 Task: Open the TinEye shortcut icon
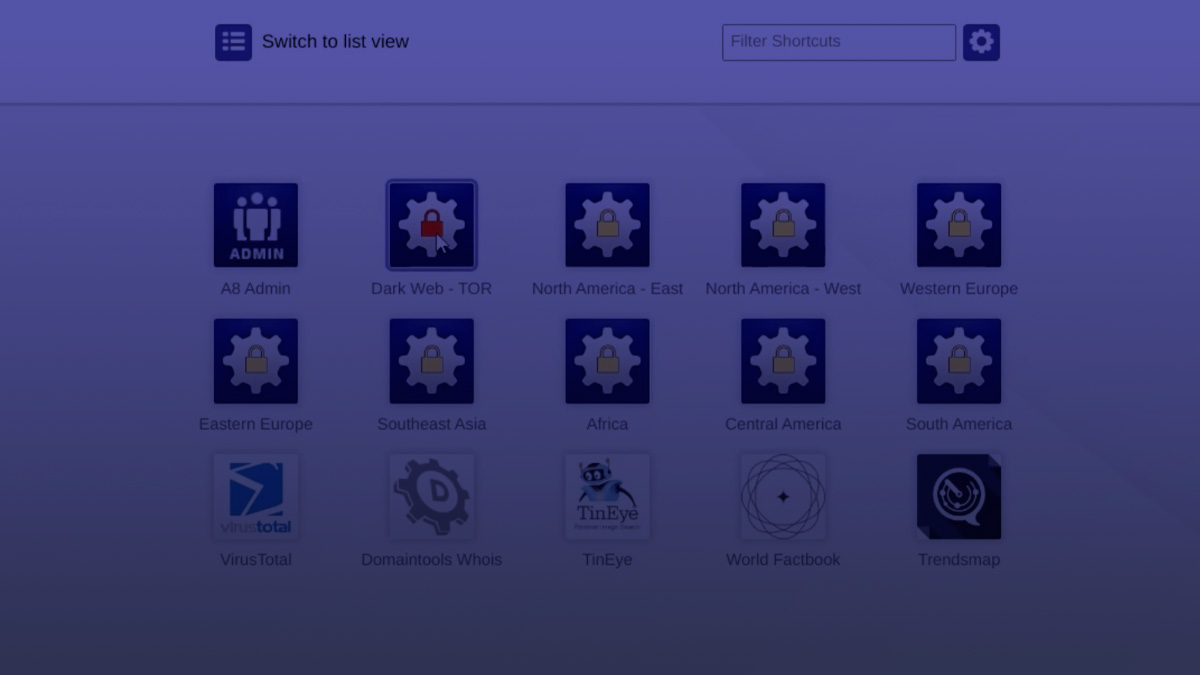coord(607,497)
